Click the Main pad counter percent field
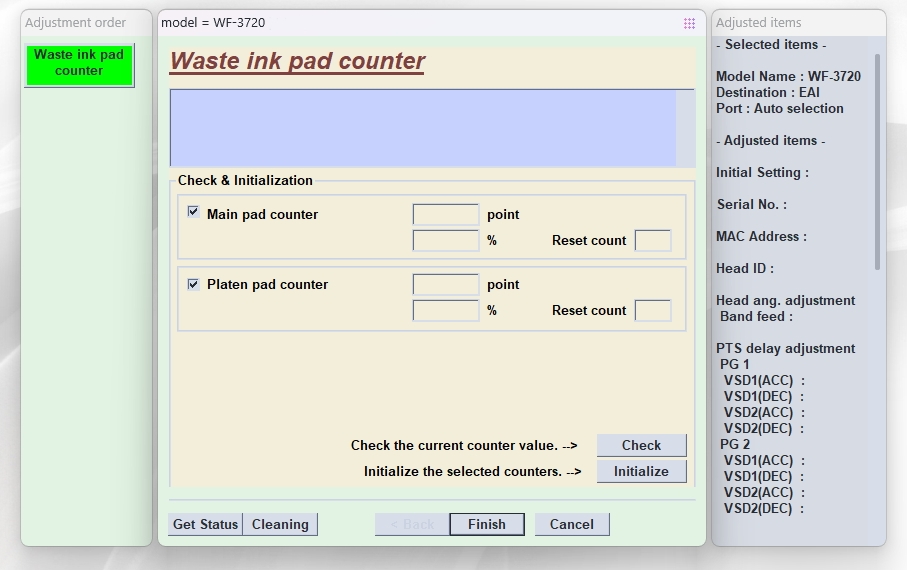Image resolution: width=907 pixels, height=570 pixels. (x=446, y=241)
